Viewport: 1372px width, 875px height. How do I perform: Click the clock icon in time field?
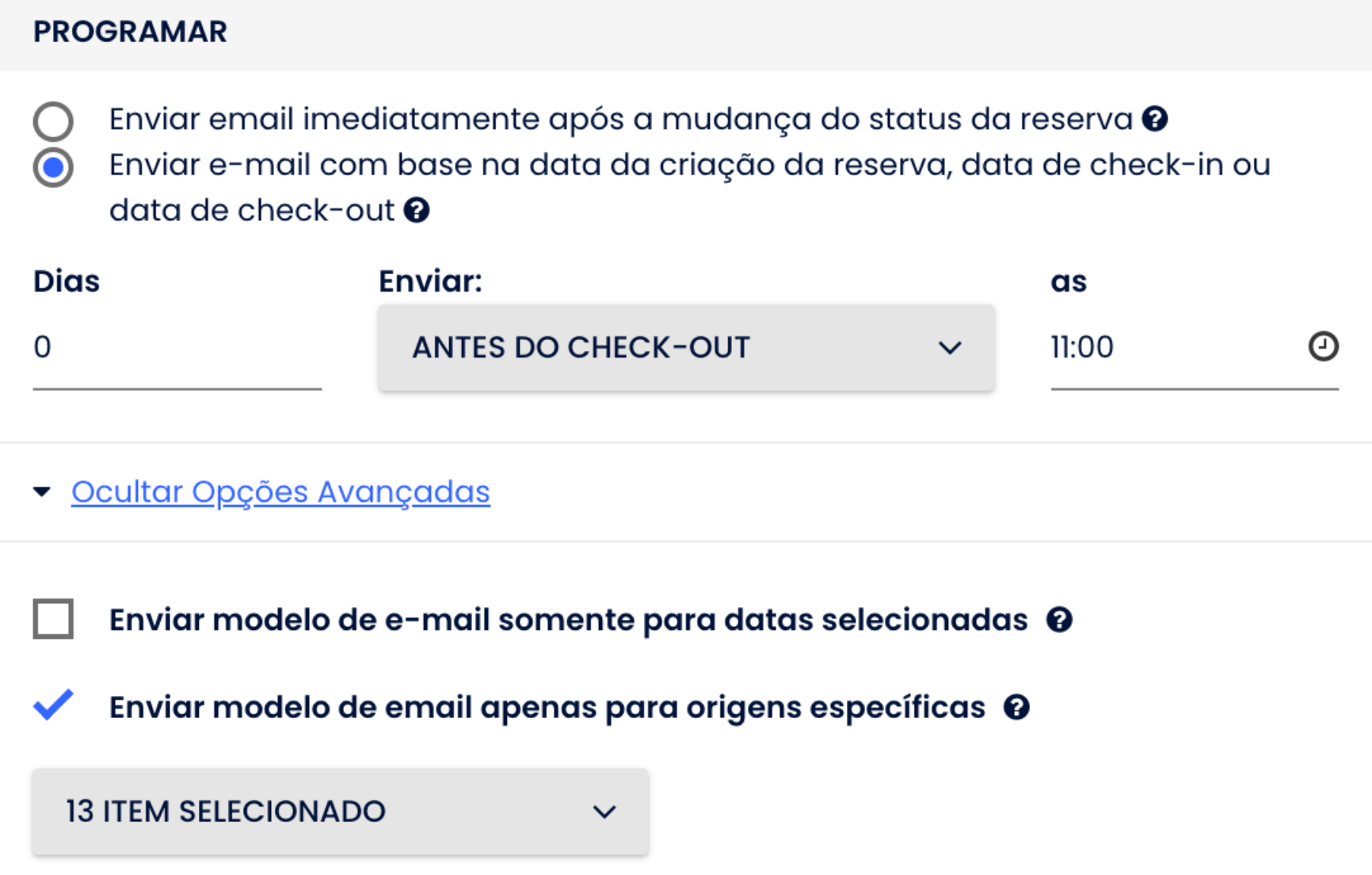tap(1323, 346)
